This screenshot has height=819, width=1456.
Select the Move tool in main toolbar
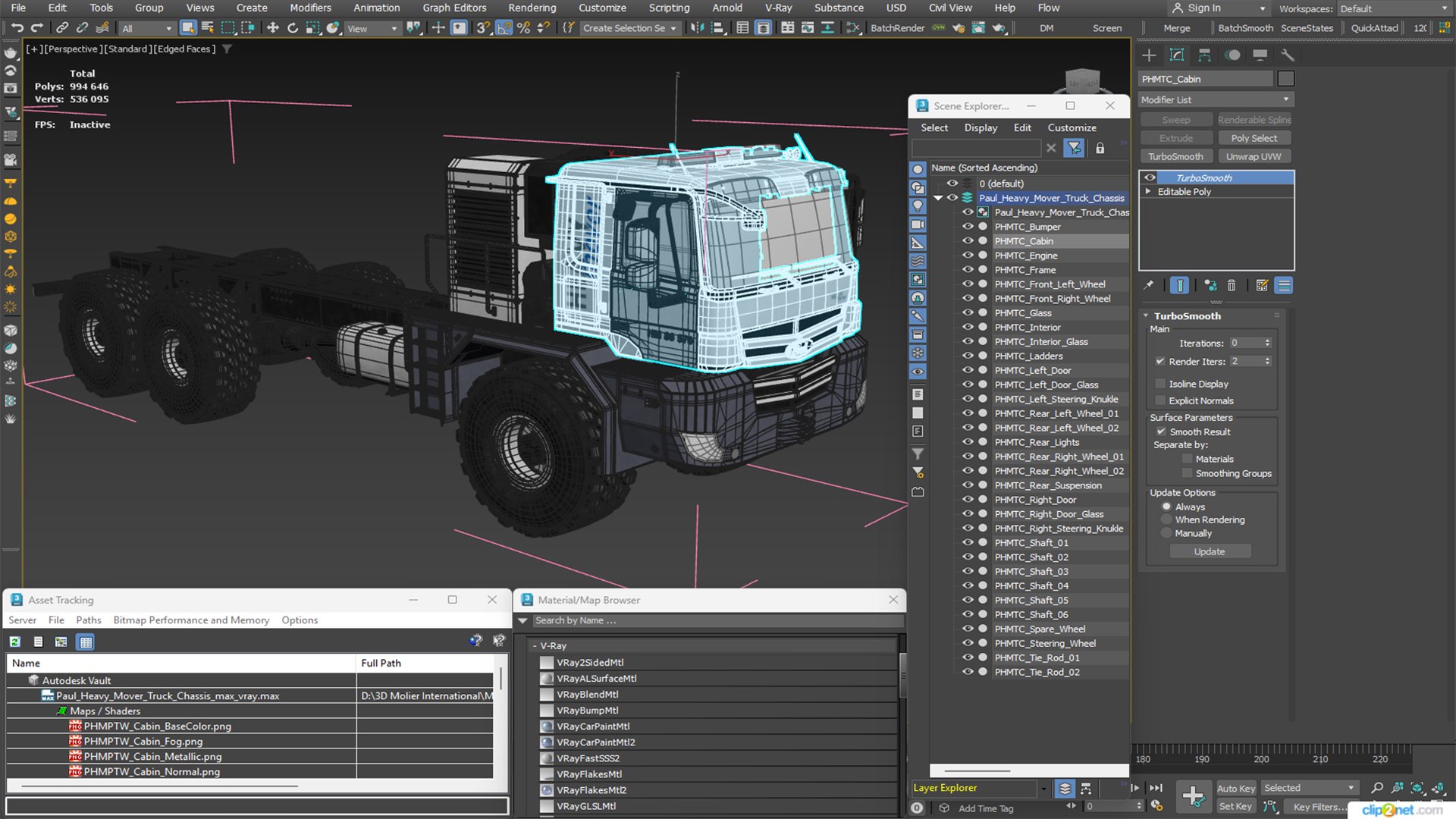(x=272, y=28)
